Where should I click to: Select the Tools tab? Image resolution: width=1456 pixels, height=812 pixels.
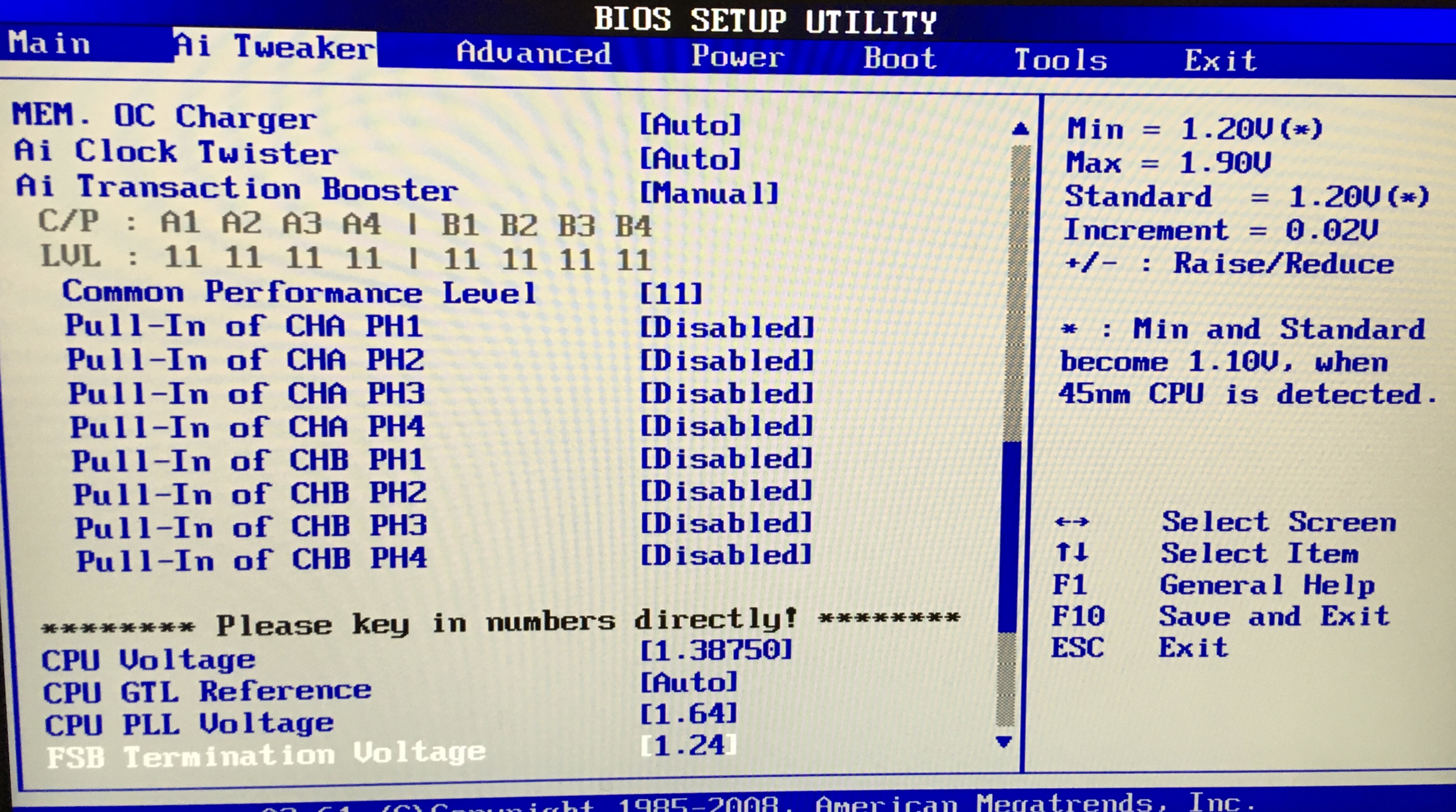click(1060, 60)
